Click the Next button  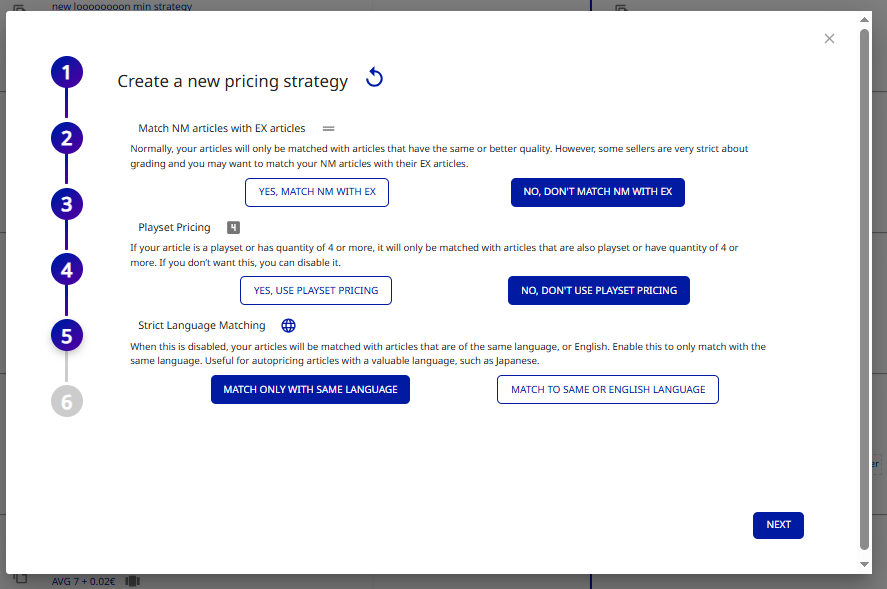[x=778, y=525]
